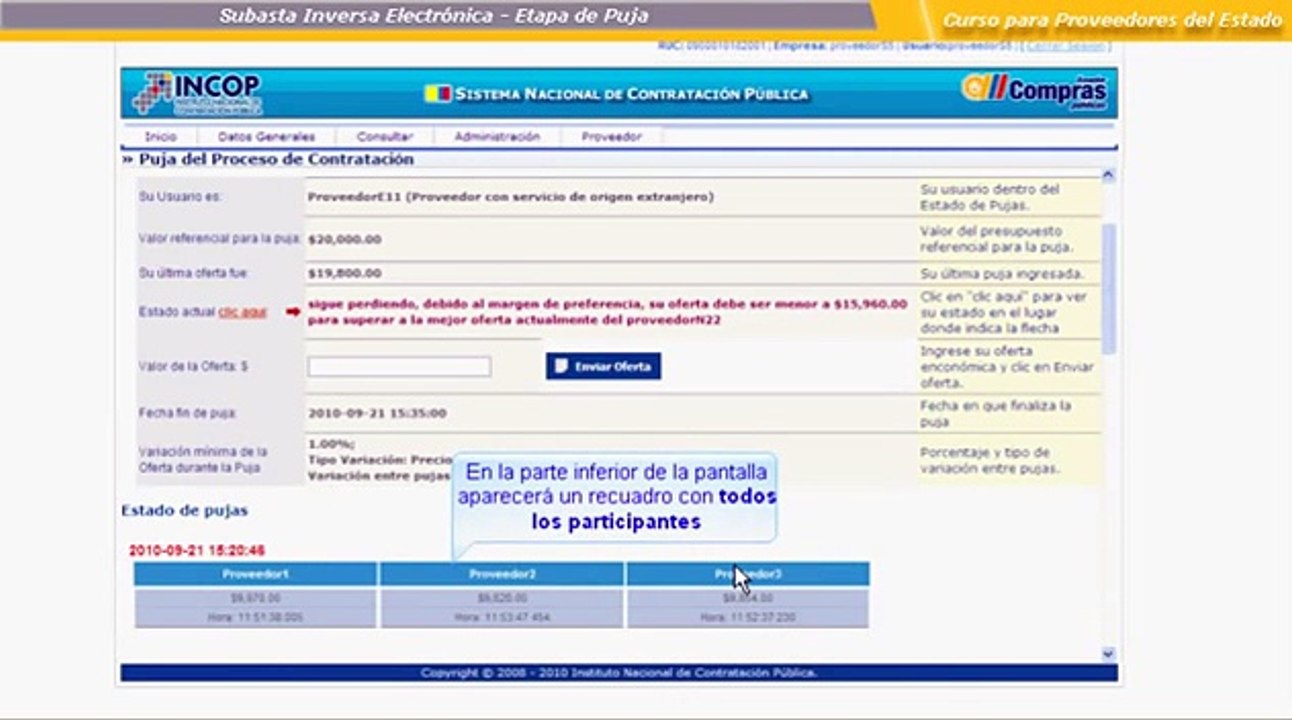Click the date 2010-09-21 15:35:00
This screenshot has width=1292, height=720.
377,413
